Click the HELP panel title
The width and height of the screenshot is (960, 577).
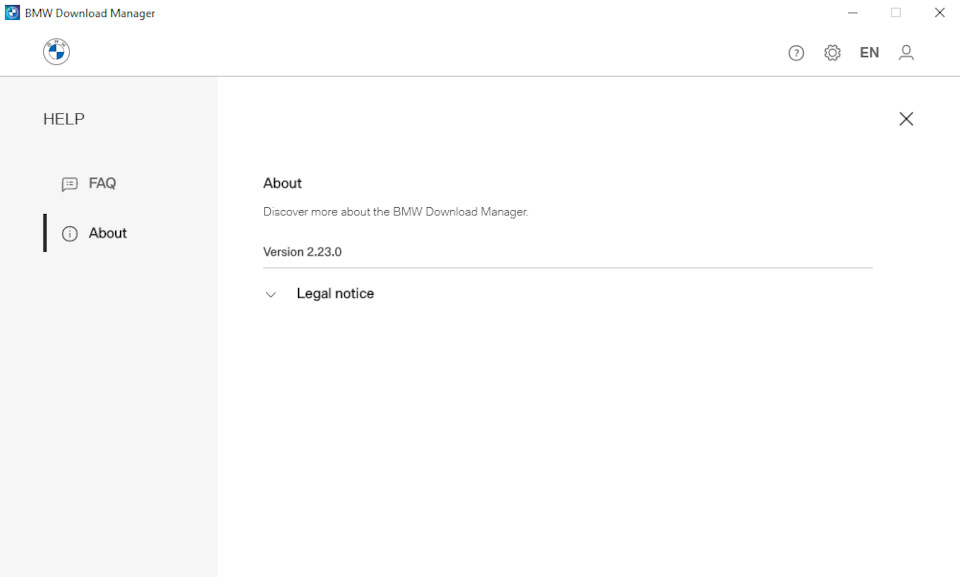click(64, 118)
